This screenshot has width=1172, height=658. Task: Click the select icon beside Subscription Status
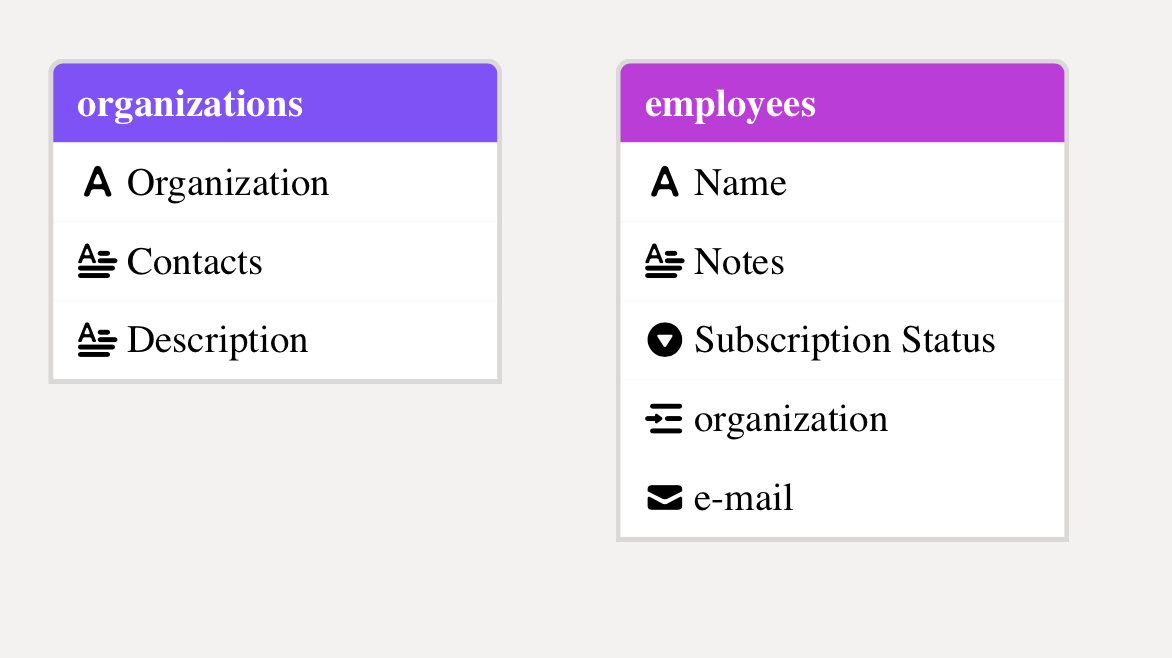pos(664,340)
